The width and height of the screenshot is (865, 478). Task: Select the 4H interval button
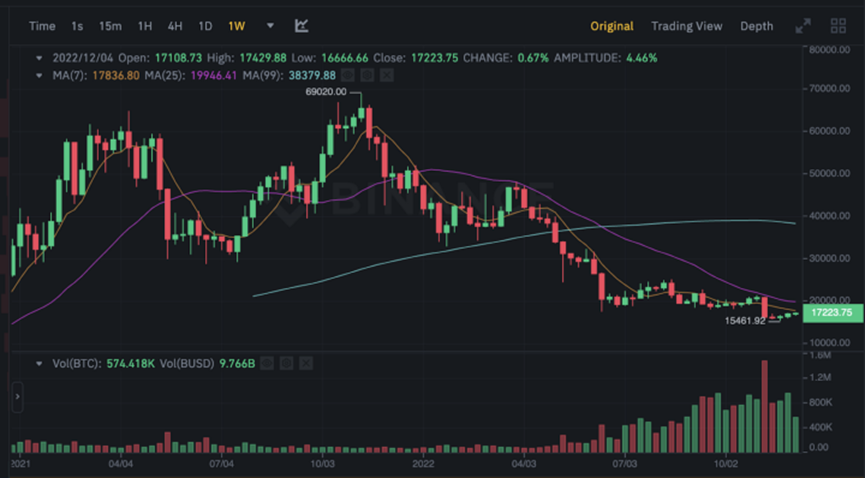pos(175,26)
